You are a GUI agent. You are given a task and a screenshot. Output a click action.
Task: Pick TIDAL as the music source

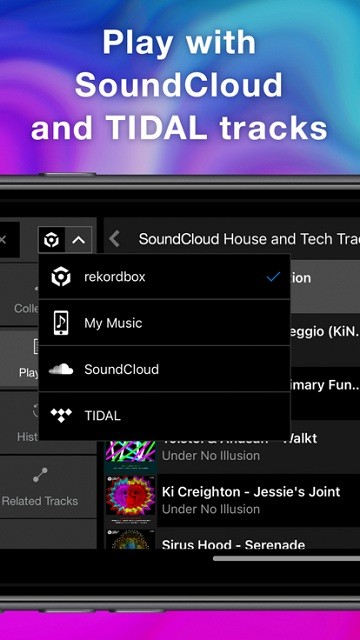pos(164,416)
